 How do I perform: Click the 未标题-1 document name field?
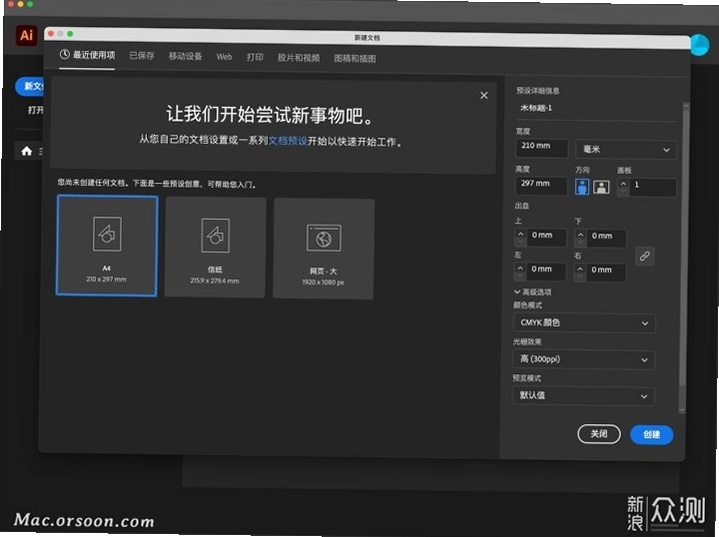pos(596,109)
